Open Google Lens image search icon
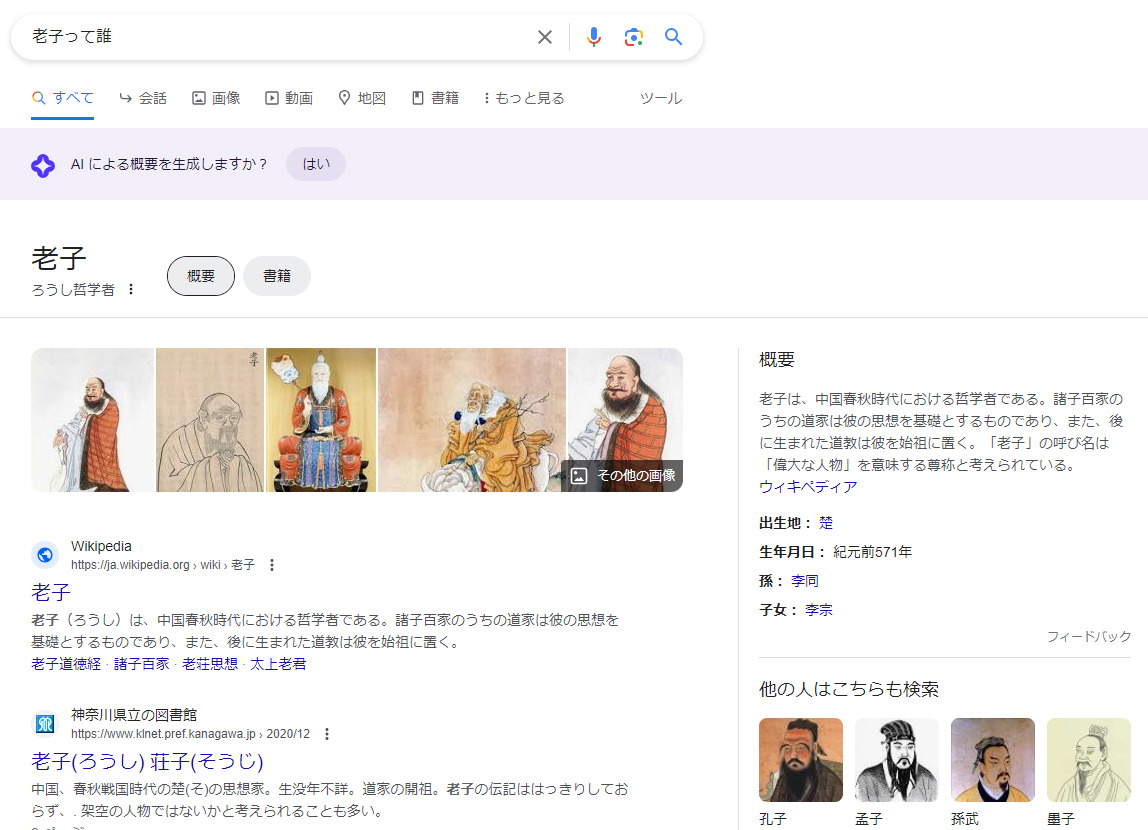 [x=633, y=37]
